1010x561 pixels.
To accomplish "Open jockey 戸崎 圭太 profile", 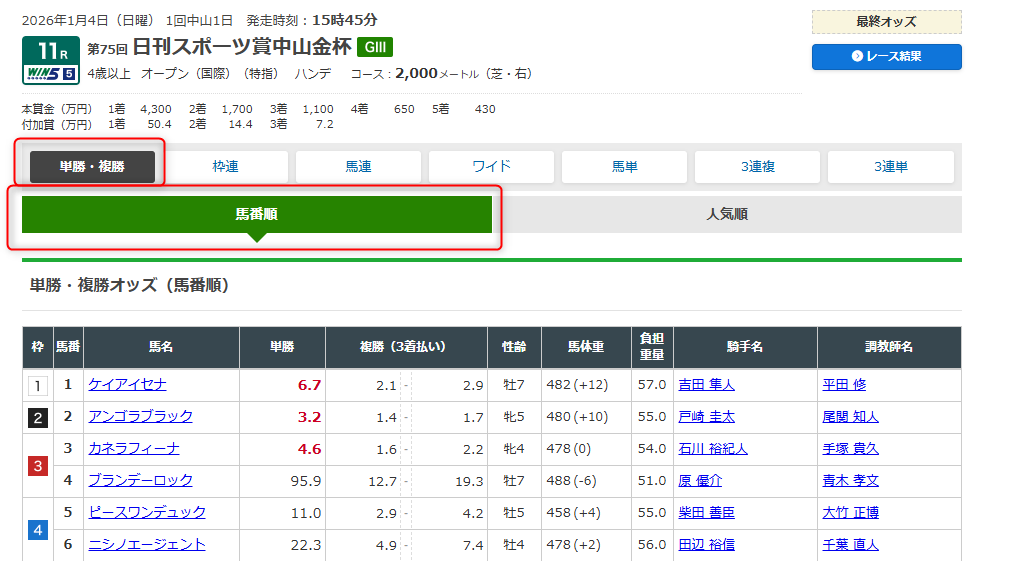I will [706, 417].
